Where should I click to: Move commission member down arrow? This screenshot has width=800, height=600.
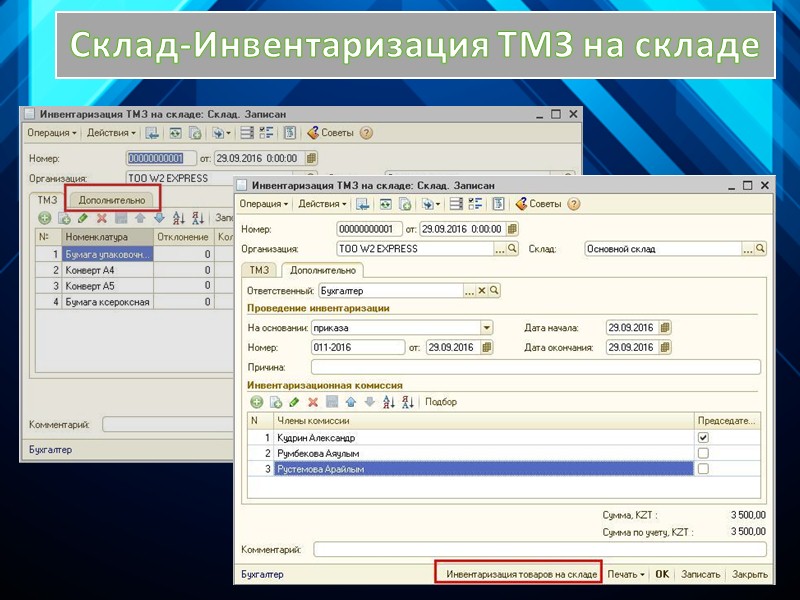369,402
